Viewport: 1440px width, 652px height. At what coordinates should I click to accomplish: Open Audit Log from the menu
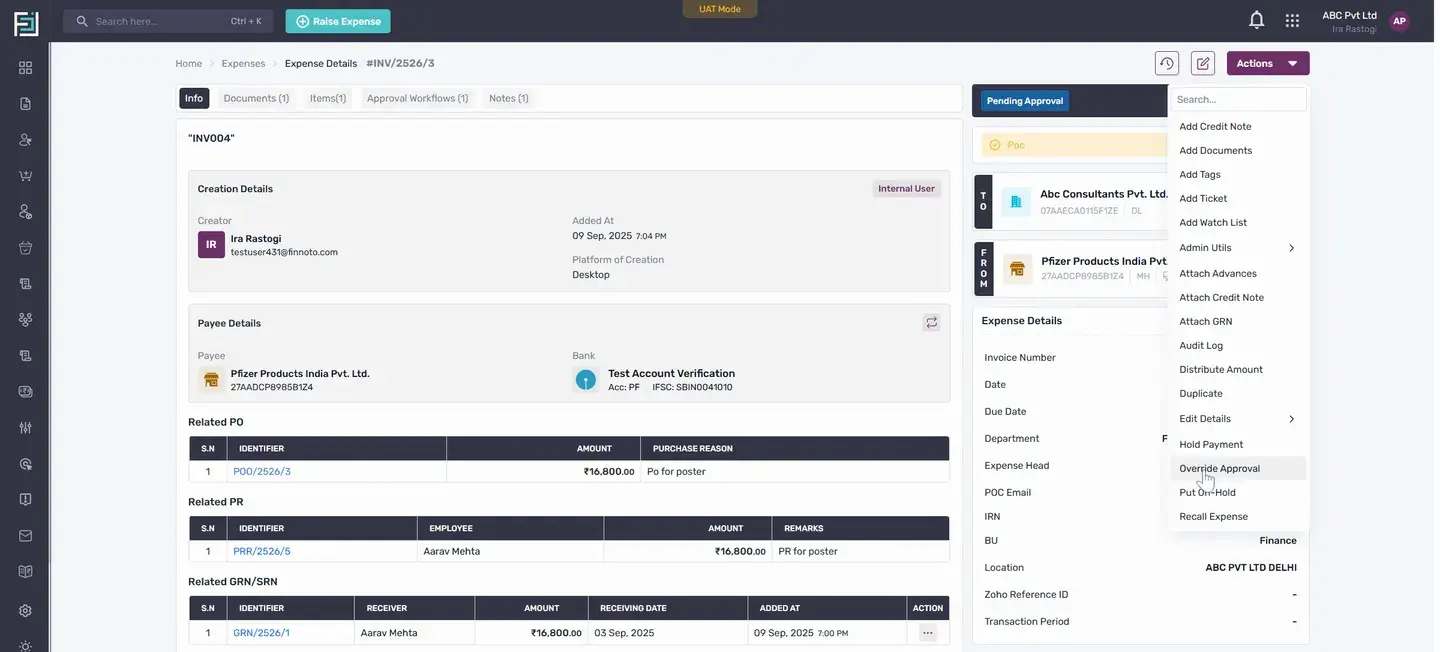click(1238, 346)
